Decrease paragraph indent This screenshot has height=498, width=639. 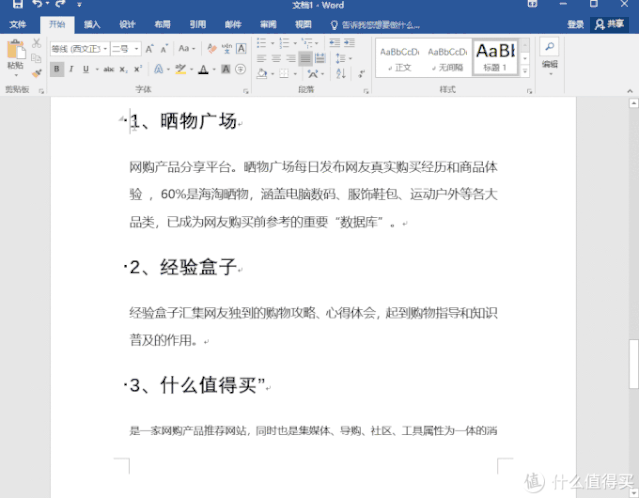(x=335, y=43)
